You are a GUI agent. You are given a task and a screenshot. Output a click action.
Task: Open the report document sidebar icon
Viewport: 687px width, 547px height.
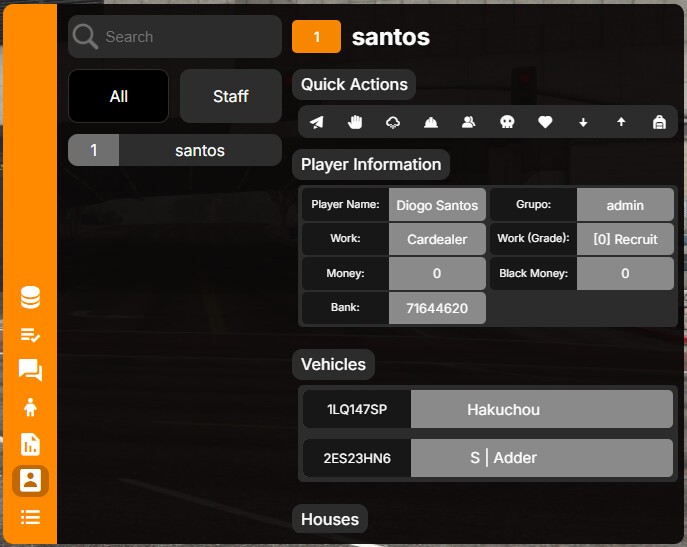(30, 444)
